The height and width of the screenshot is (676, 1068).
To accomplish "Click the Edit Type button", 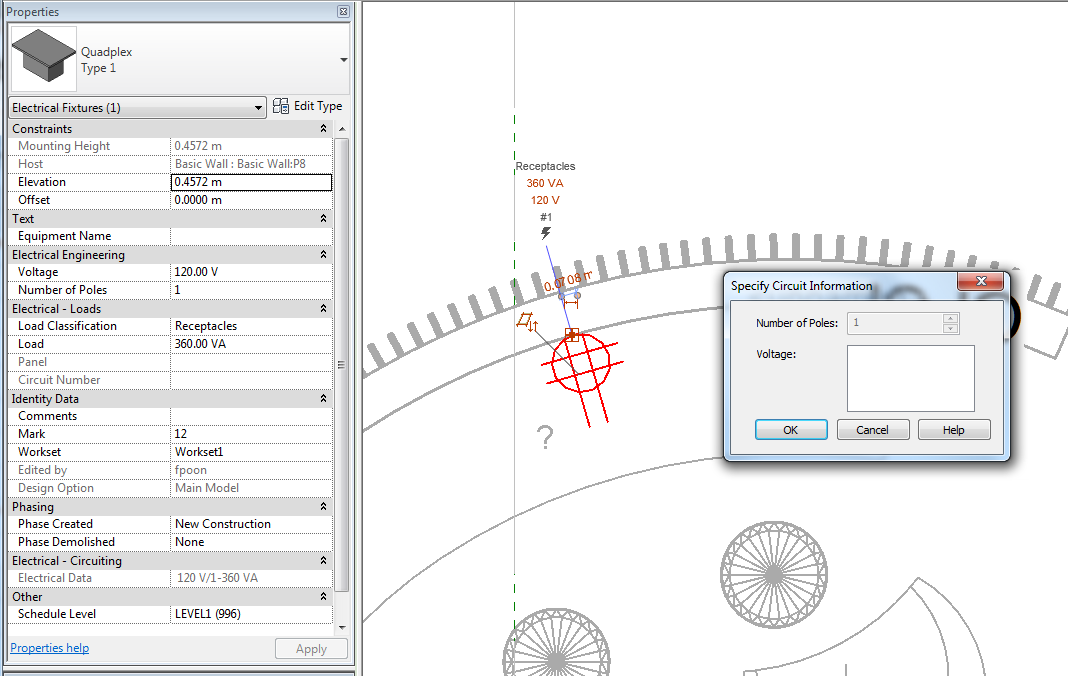I will [x=308, y=106].
